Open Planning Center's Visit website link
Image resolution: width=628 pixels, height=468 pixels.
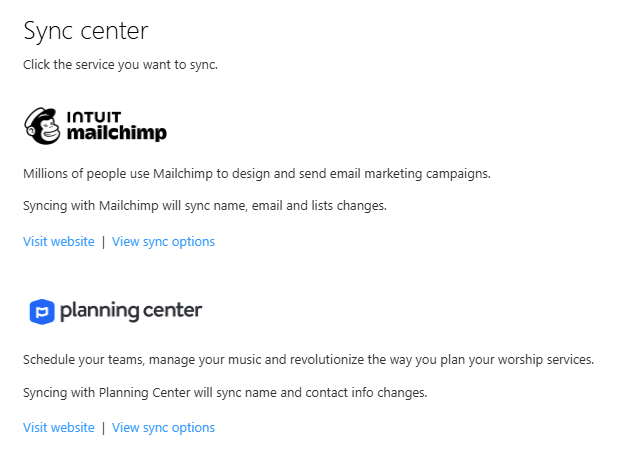click(59, 428)
